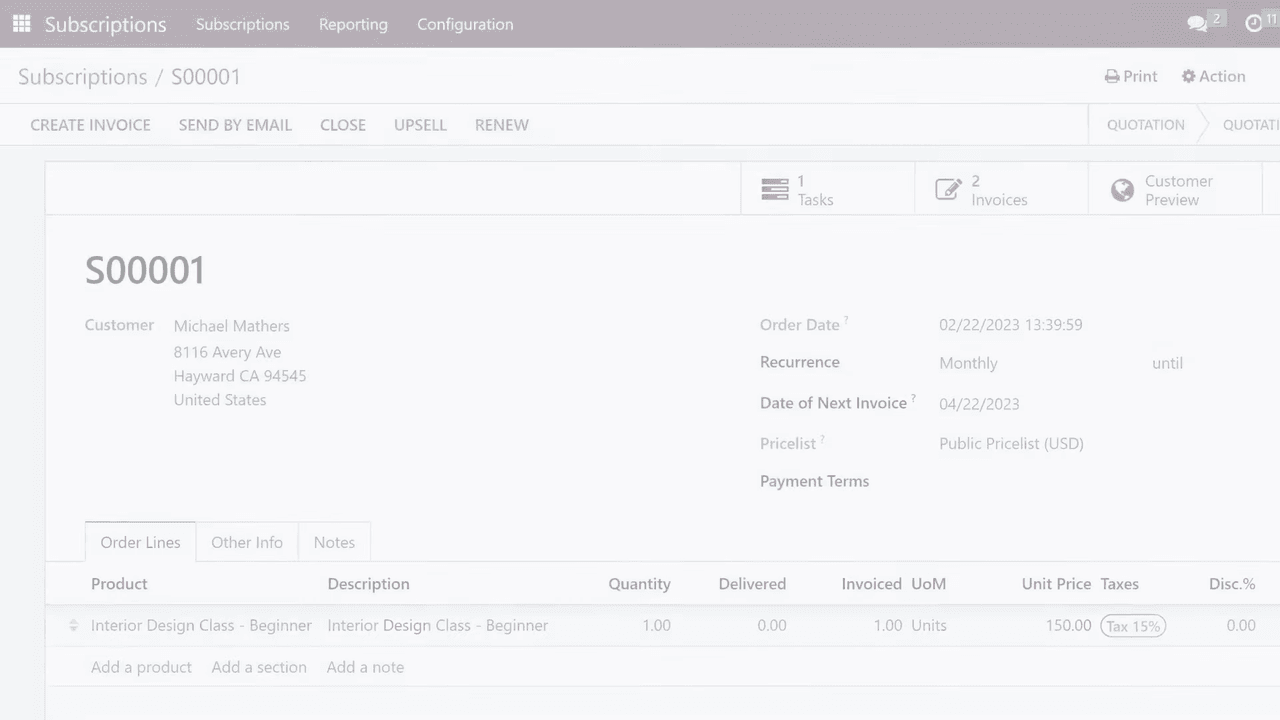Open the chat messages icon
The width and height of the screenshot is (1280, 720).
1197,24
